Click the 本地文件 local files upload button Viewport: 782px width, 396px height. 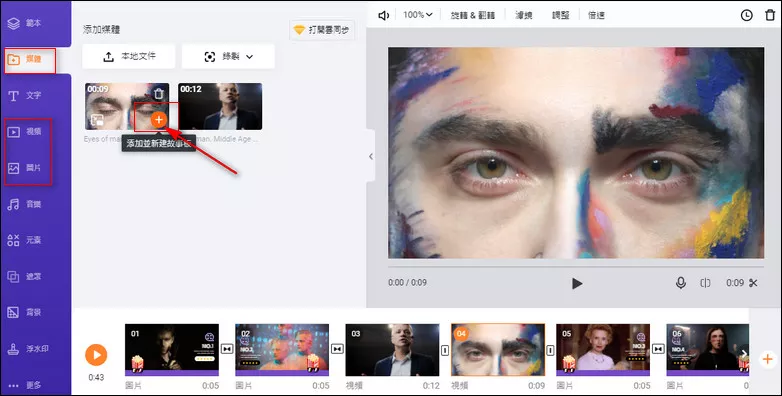point(129,56)
